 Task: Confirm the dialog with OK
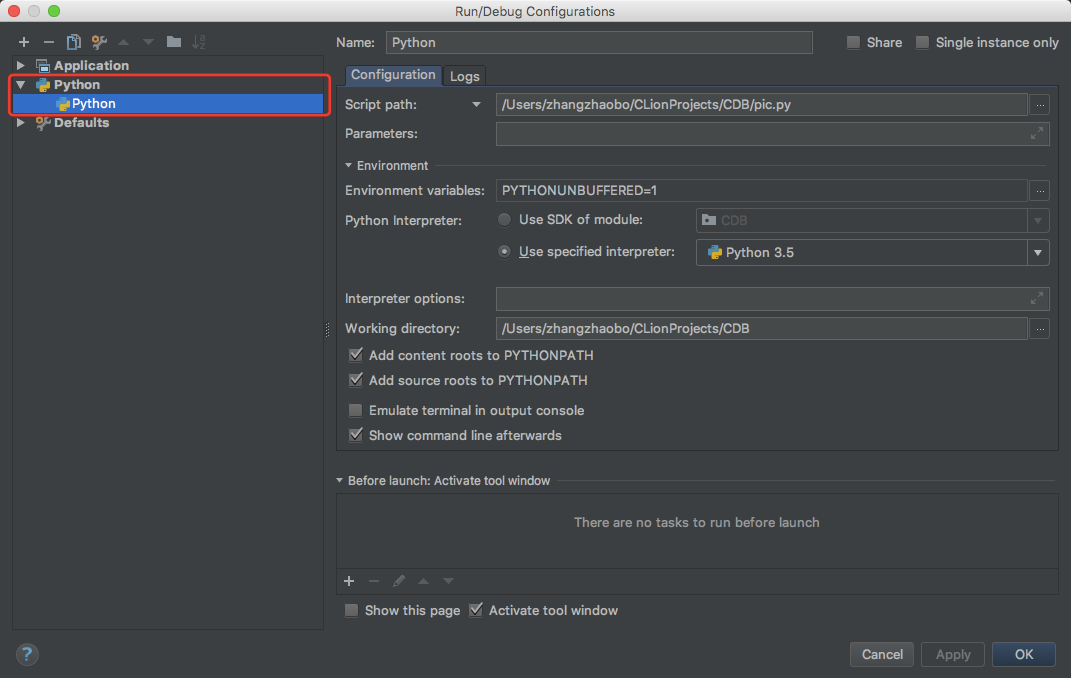click(1023, 654)
